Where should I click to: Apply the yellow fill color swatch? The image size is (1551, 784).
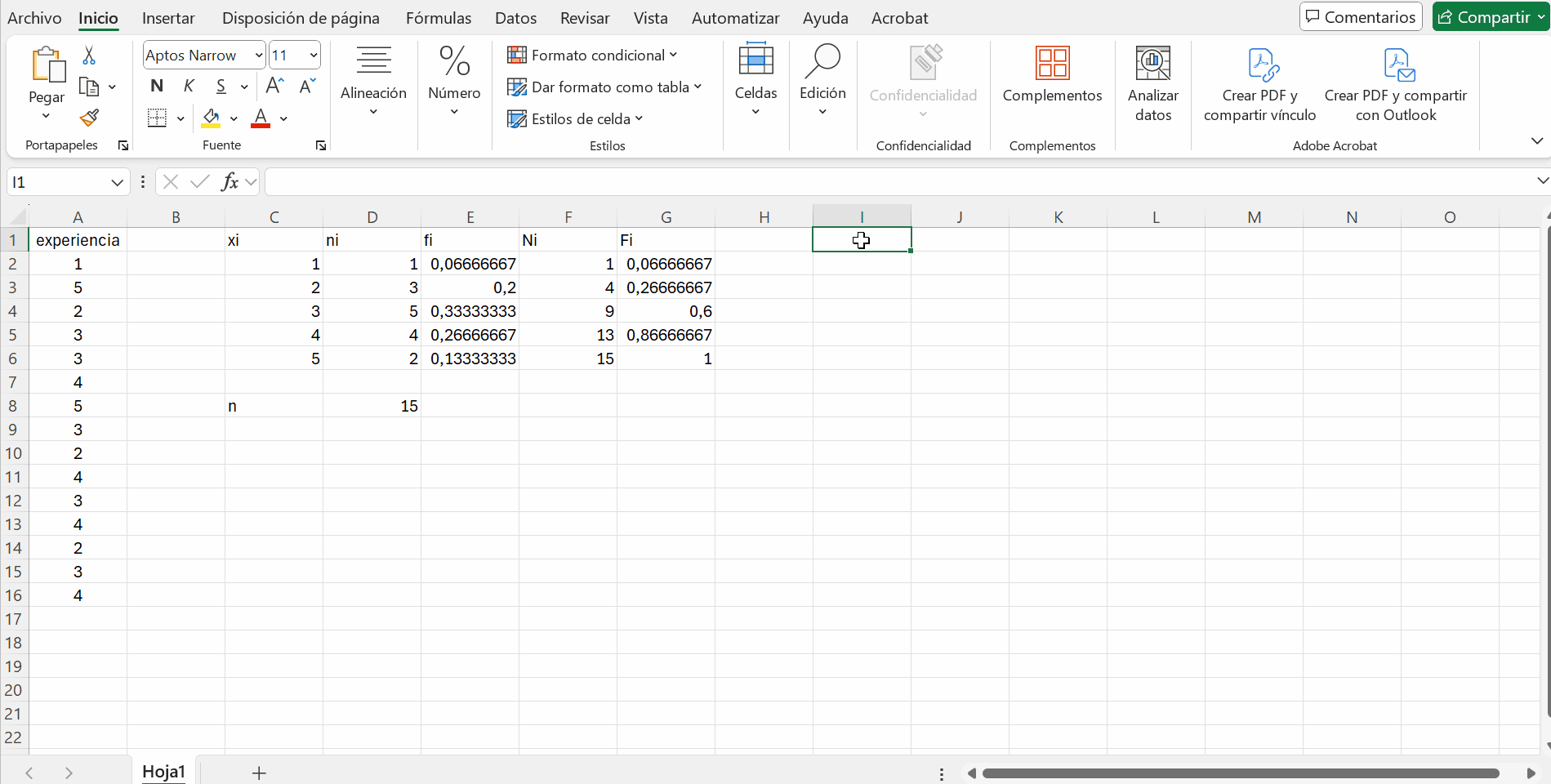[211, 118]
